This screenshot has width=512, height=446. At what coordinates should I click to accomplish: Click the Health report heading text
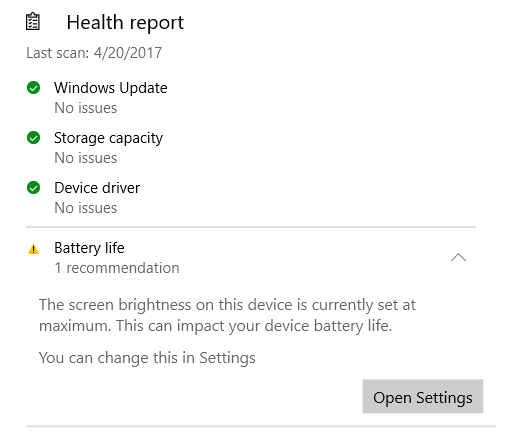(x=125, y=23)
